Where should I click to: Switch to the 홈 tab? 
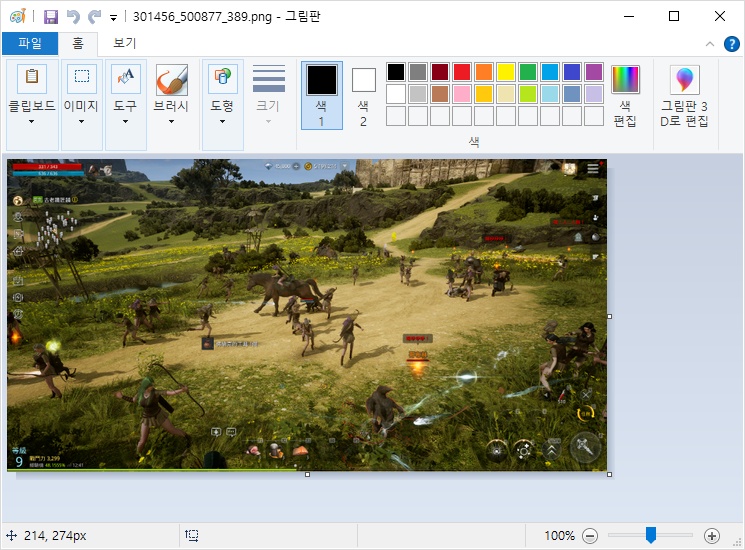[x=78, y=43]
